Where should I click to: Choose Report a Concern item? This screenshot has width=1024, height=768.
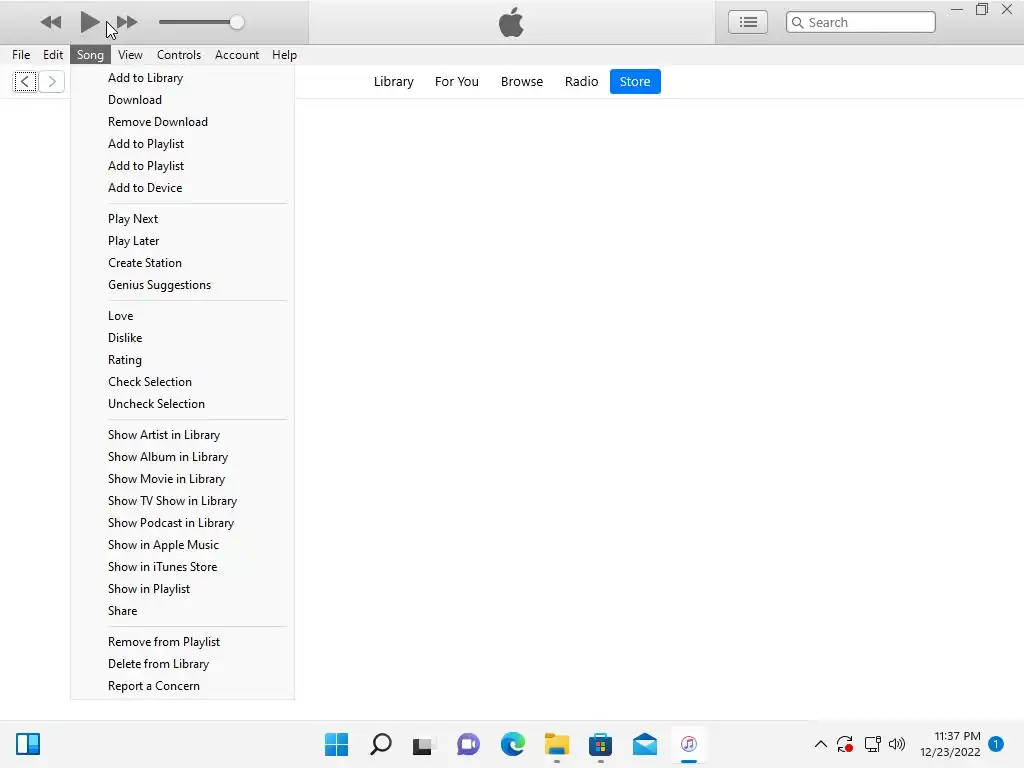point(182,686)
